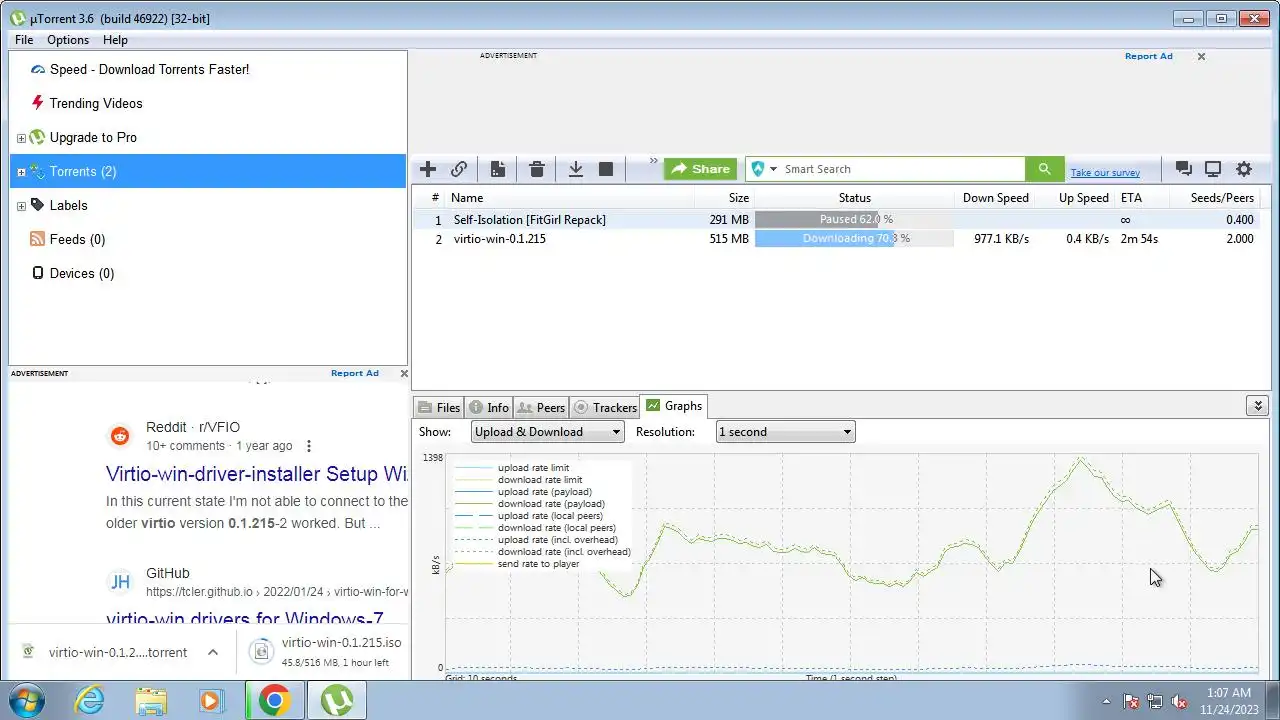
Task: Sort by the Down Speed column header
Action: pyautogui.click(x=994, y=198)
